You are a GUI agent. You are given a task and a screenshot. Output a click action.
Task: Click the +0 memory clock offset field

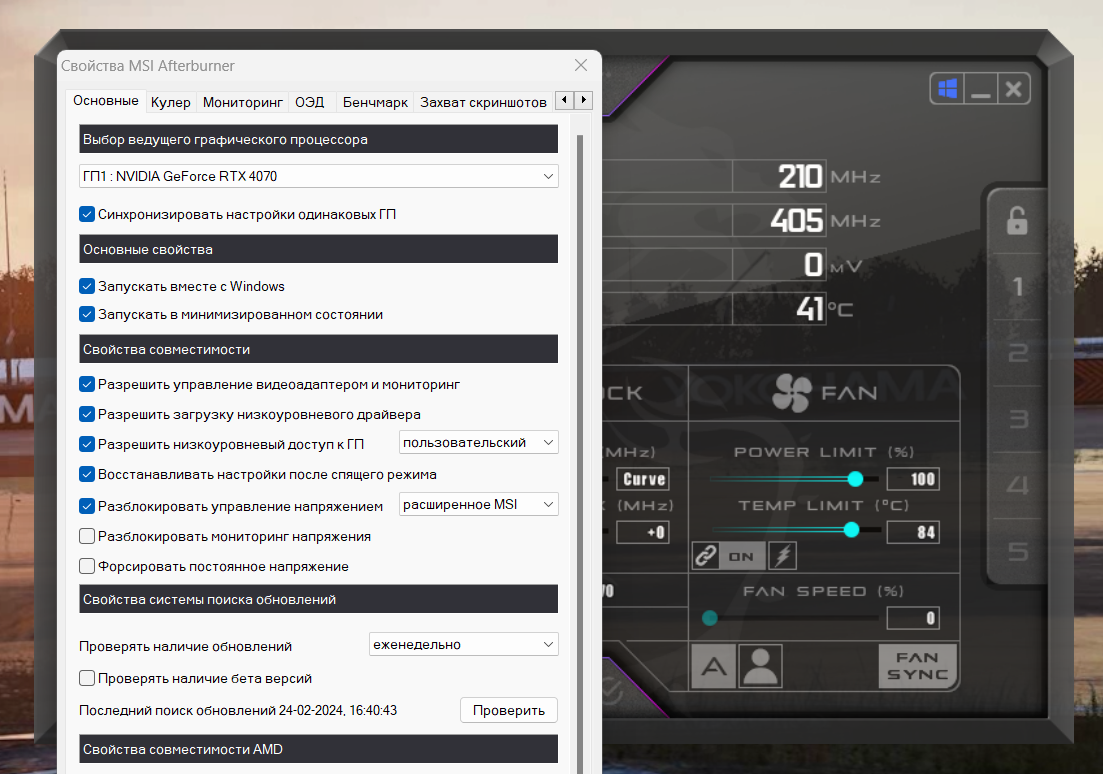point(643,533)
